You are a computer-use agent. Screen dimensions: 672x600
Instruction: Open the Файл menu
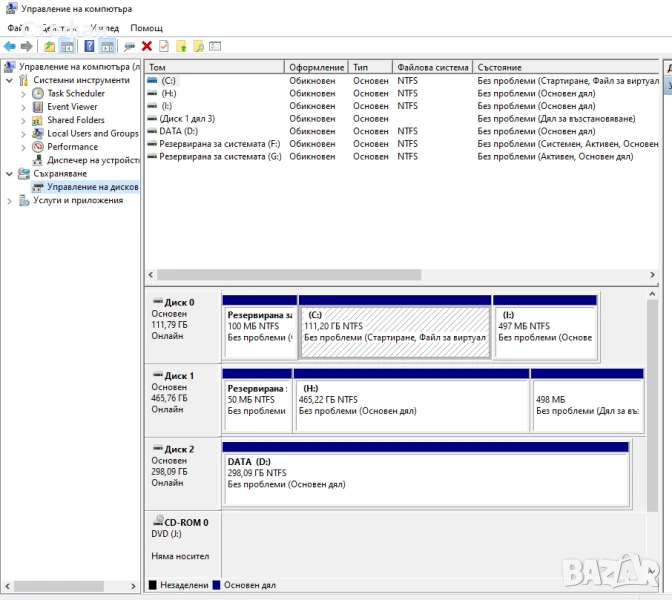tap(18, 28)
